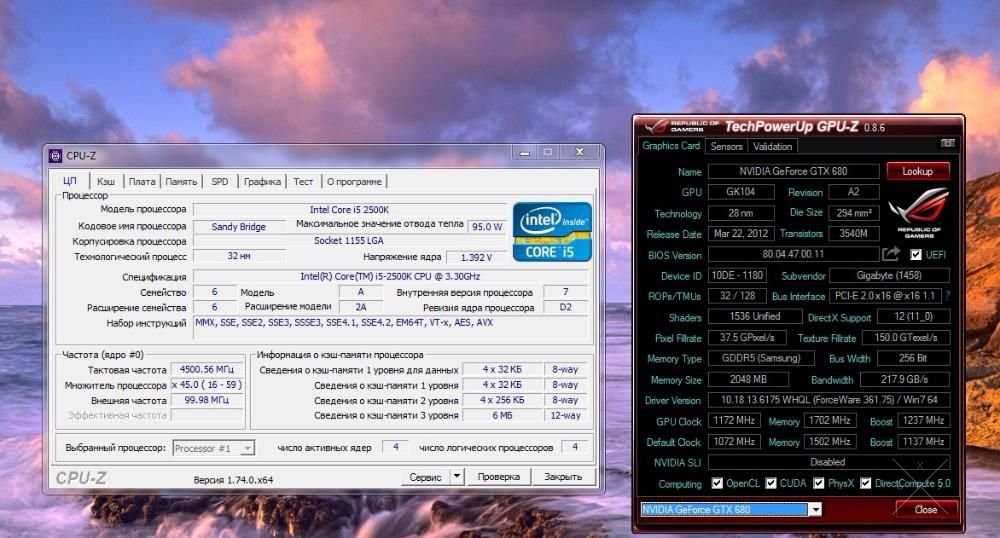1000x538 pixels.
Task: Click the Gigabyte (1458) subvendor value
Action: click(889, 275)
